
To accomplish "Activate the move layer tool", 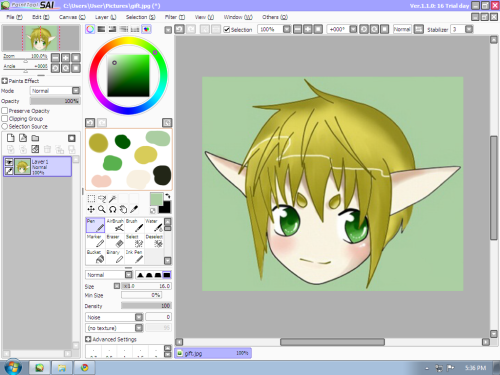I will point(91,209).
